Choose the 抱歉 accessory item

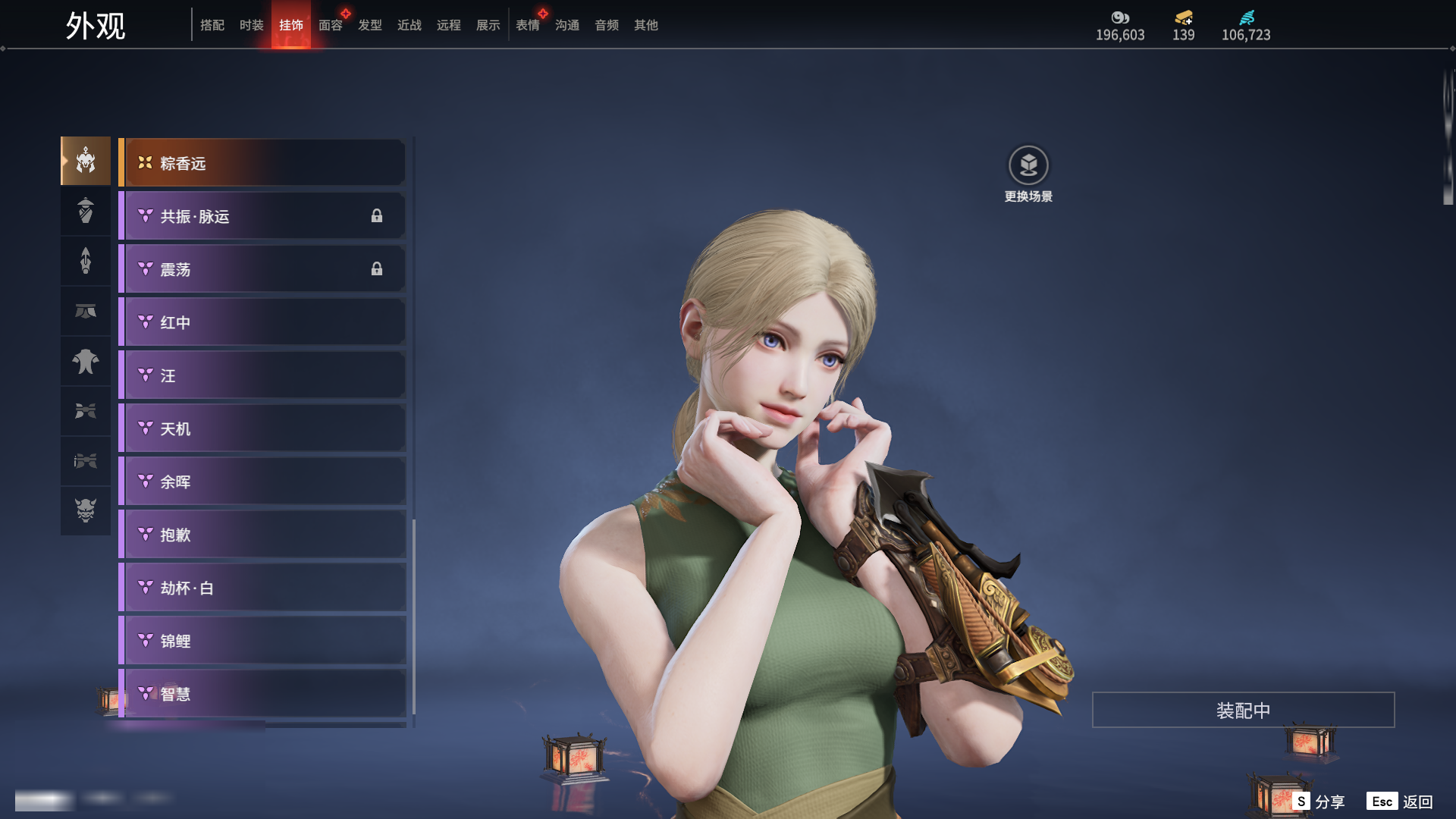click(x=262, y=534)
